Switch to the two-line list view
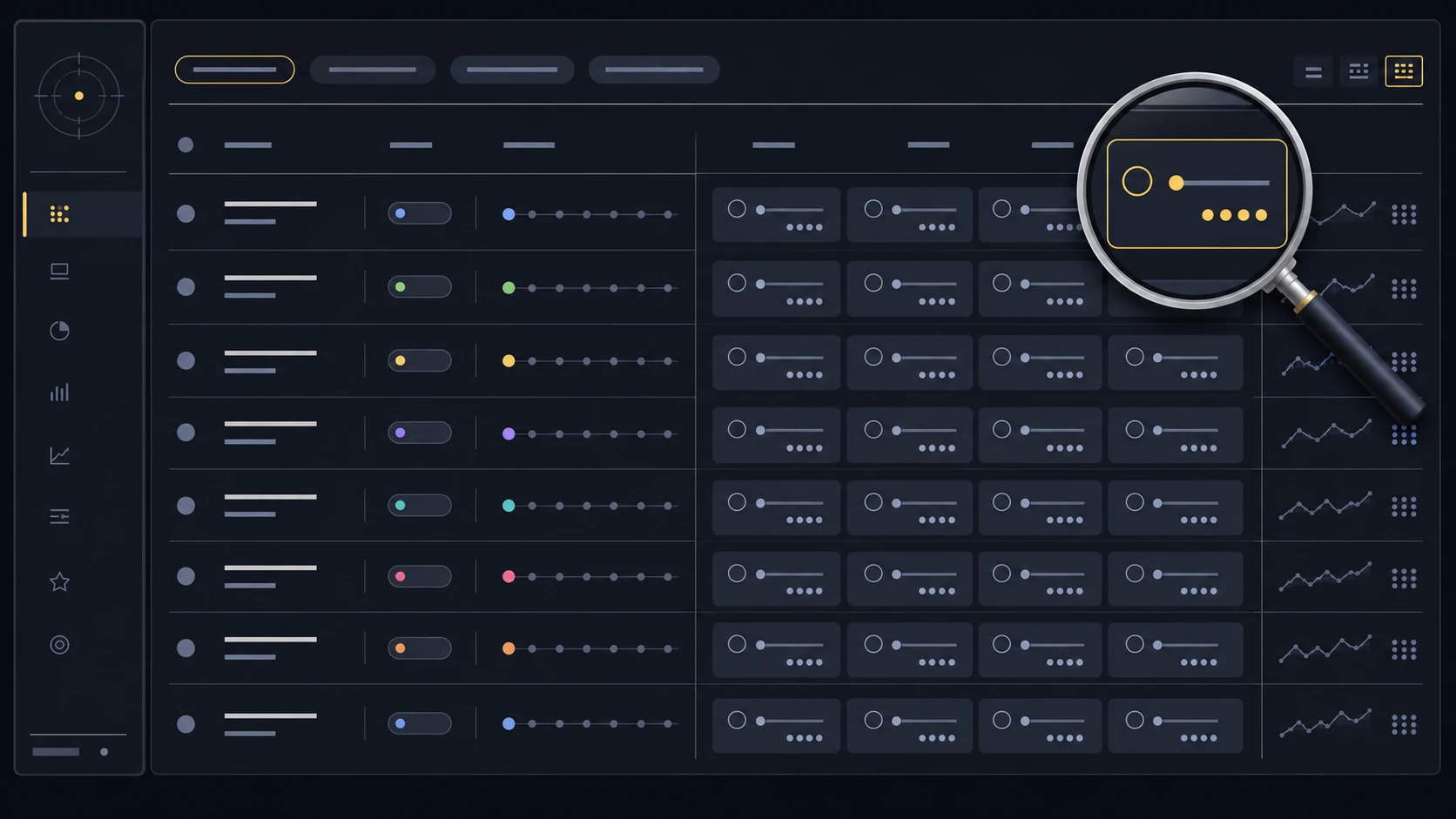This screenshot has width=1456, height=819. coord(1313,71)
